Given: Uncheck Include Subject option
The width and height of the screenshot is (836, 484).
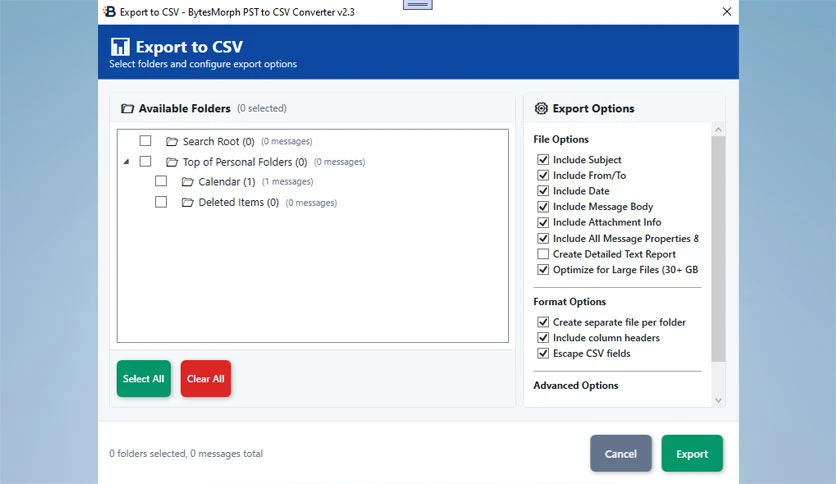Looking at the screenshot, I should [543, 159].
